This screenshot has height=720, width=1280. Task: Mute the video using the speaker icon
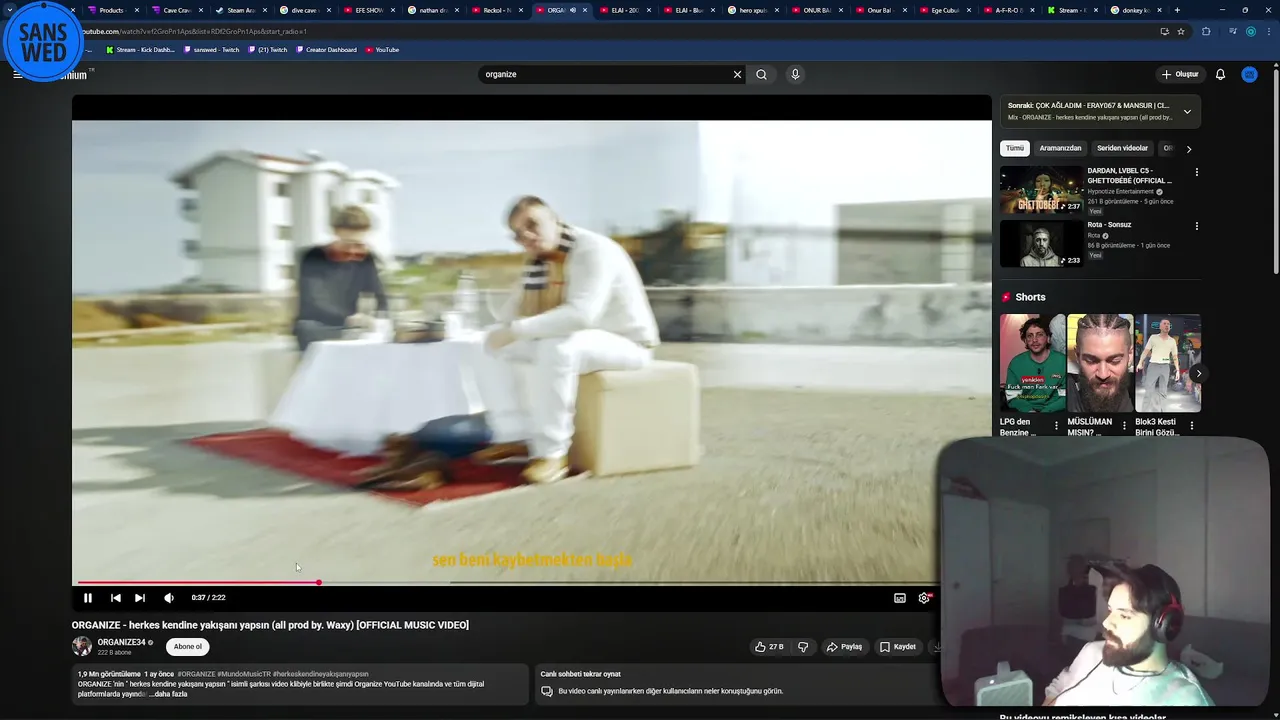[x=169, y=598]
